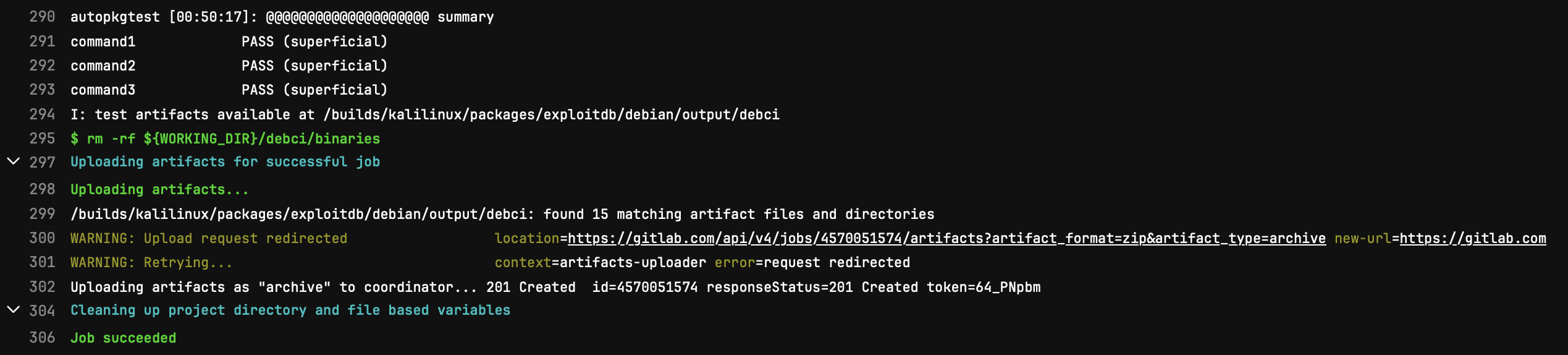
Task: Click line number 298
Action: [x=42, y=189]
